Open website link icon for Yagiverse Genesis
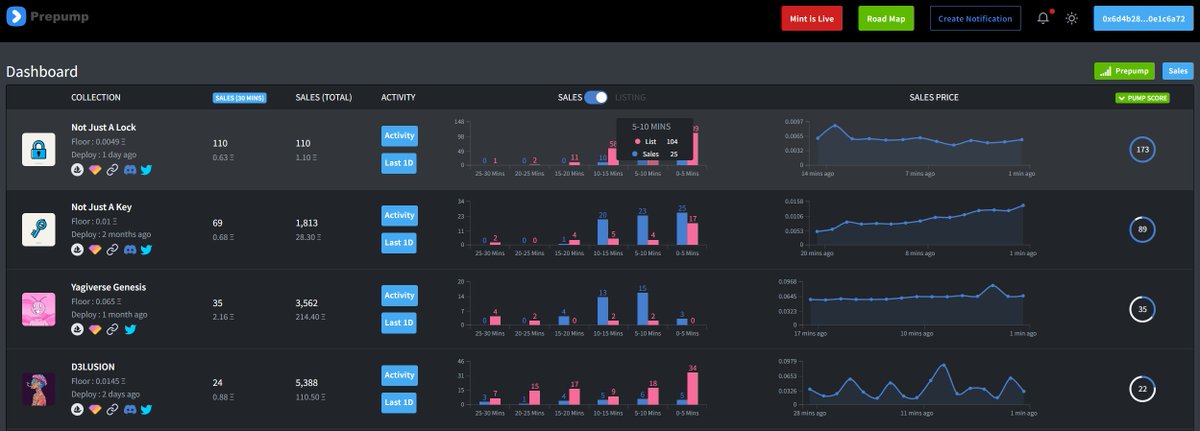The image size is (1200, 431). point(112,328)
